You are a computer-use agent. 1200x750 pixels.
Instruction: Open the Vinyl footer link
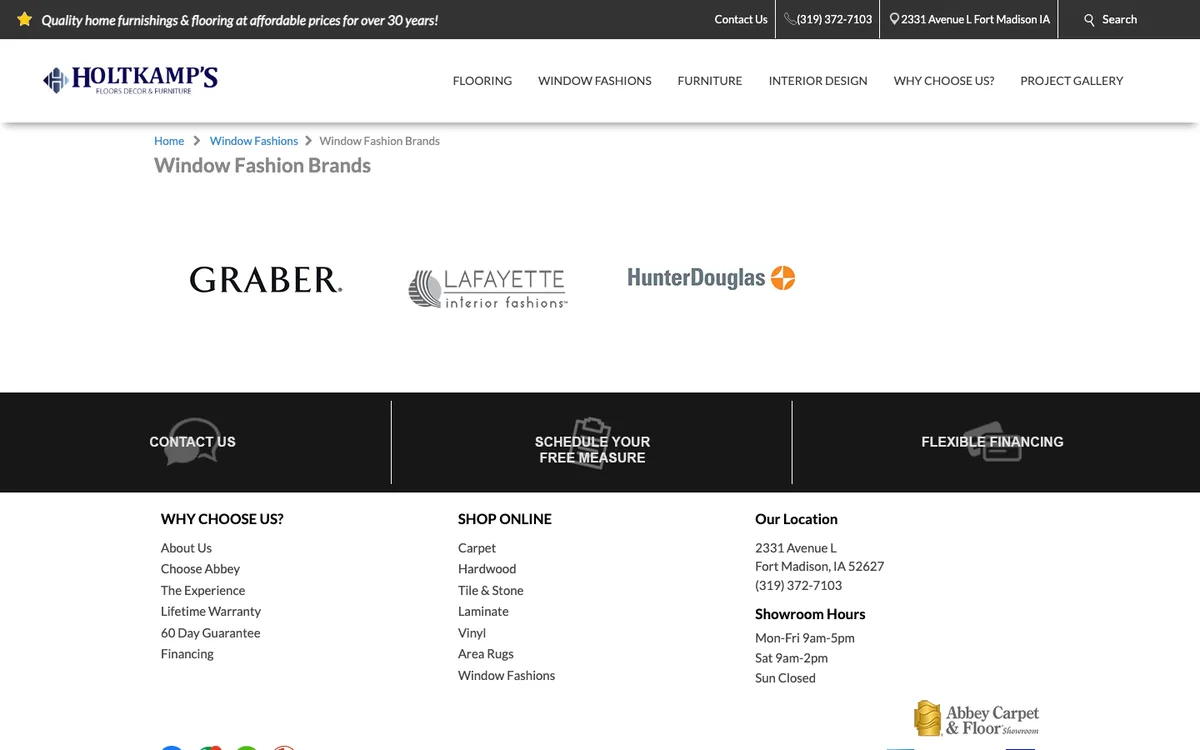click(472, 633)
